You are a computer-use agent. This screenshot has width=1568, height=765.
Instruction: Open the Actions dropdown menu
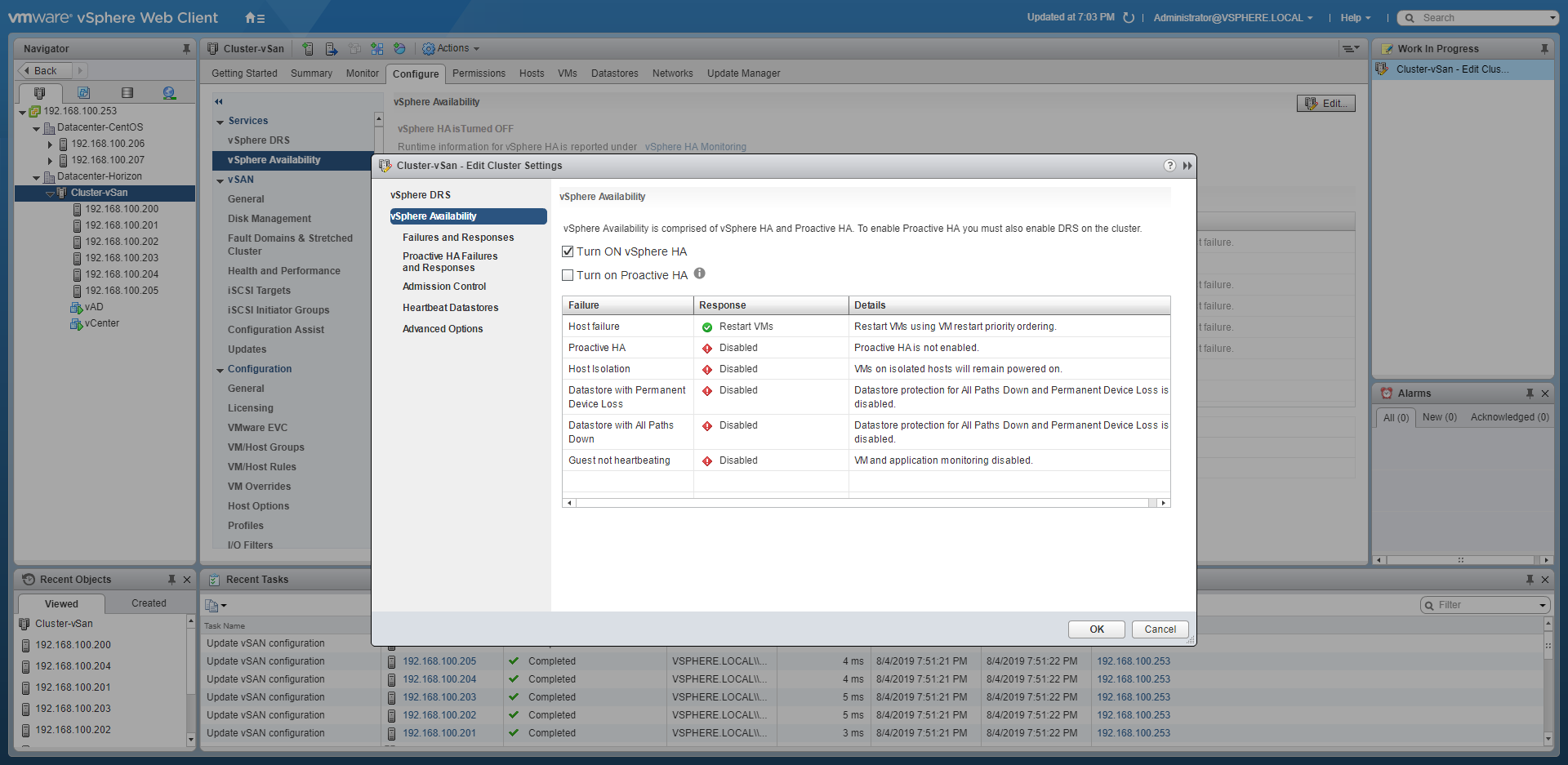point(451,49)
